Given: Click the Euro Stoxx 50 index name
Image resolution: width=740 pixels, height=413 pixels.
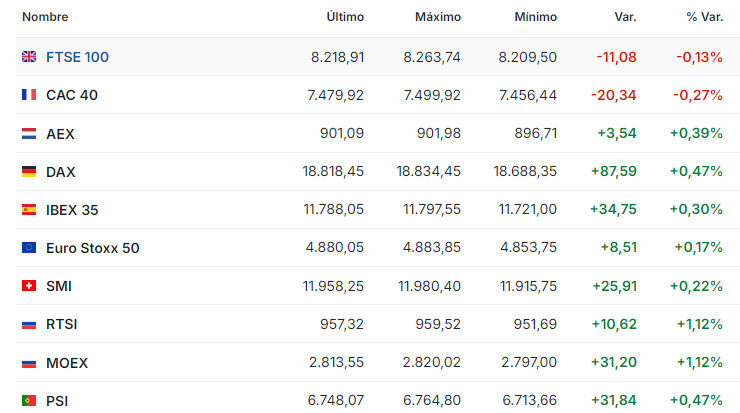Looking at the screenshot, I should (x=92, y=248).
